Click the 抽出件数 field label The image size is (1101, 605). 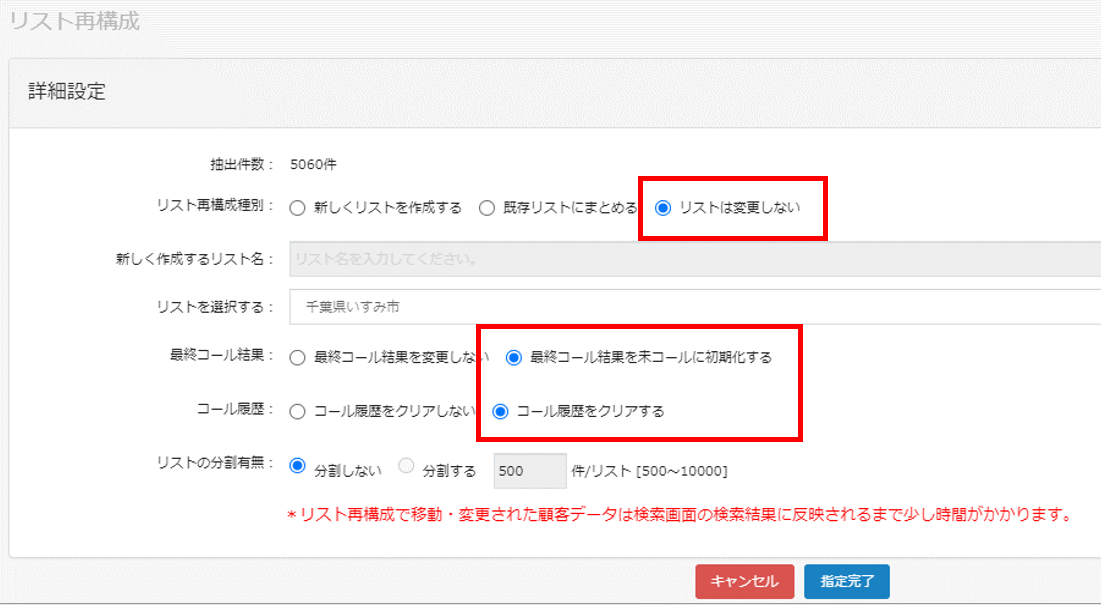242,164
